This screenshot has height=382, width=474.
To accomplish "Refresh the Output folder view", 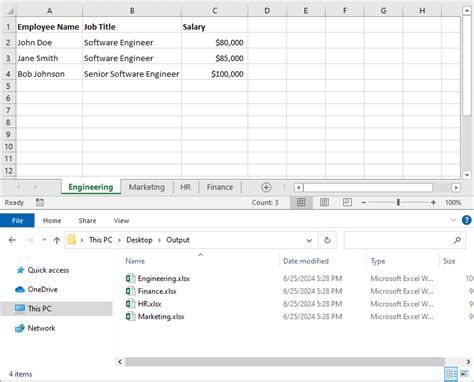I will [x=327, y=240].
